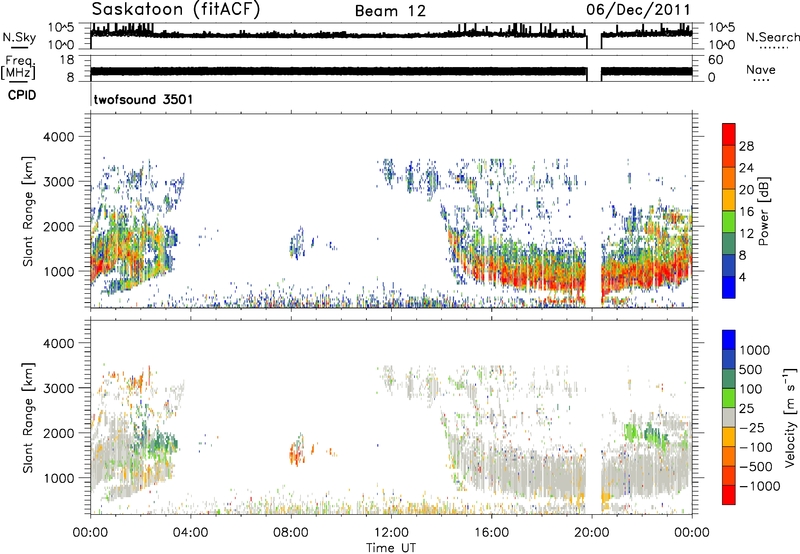This screenshot has height=554, width=800.
Task: Click the '4000' tick in the power panel
Action: coord(60,137)
